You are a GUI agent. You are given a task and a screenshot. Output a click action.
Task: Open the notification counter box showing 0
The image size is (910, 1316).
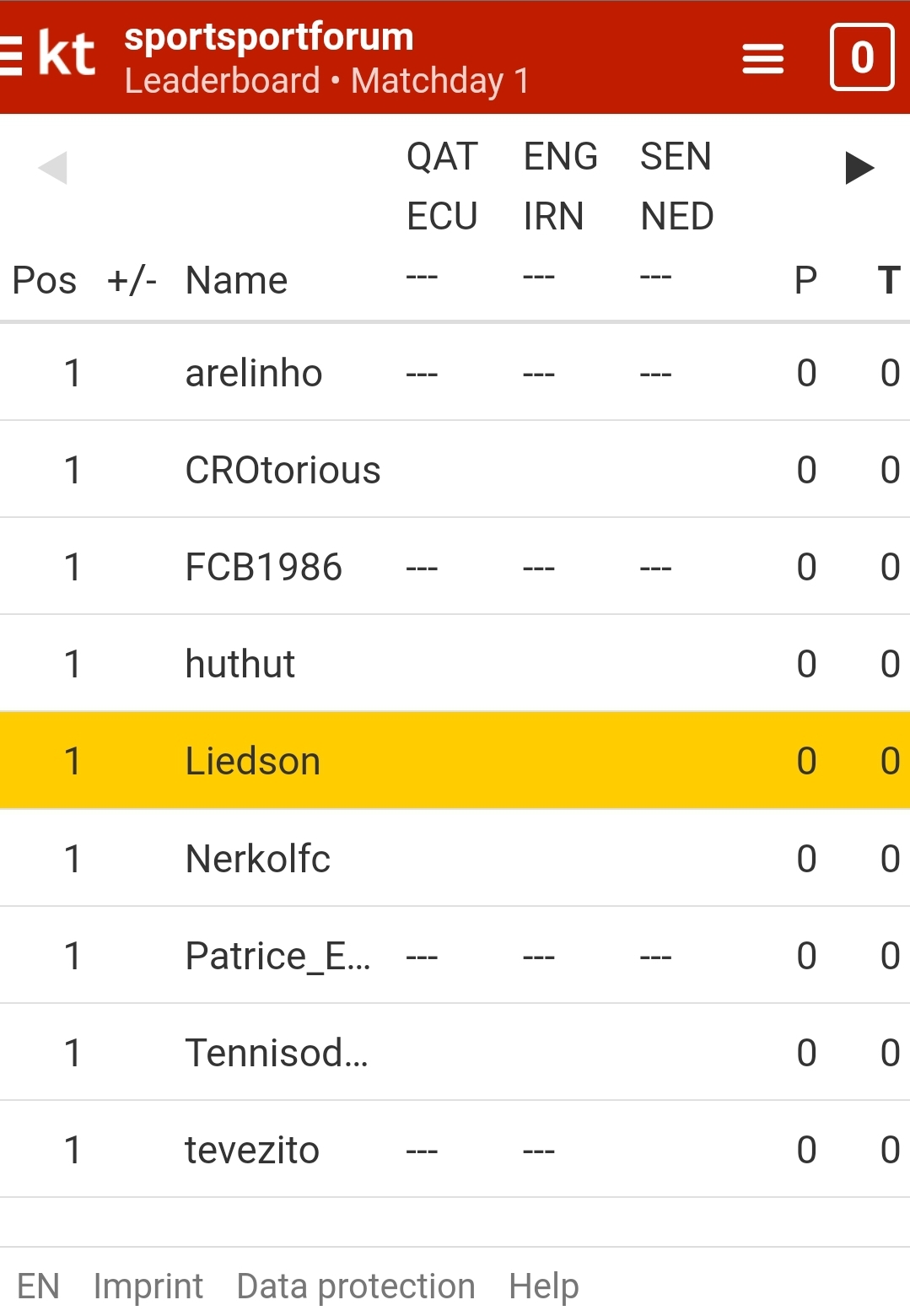(861, 57)
